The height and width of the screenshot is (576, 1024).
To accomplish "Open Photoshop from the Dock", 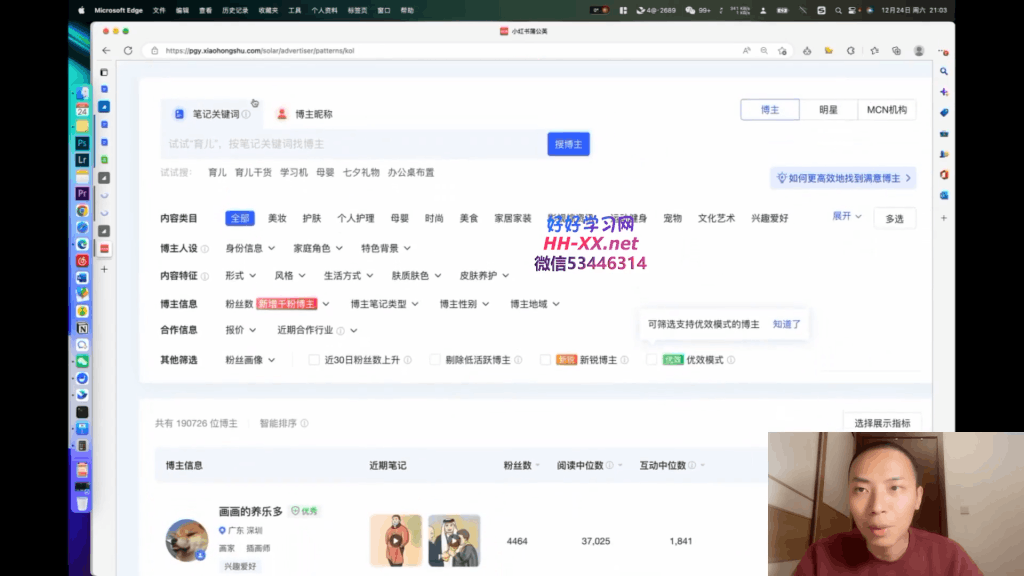I will click(x=82, y=143).
